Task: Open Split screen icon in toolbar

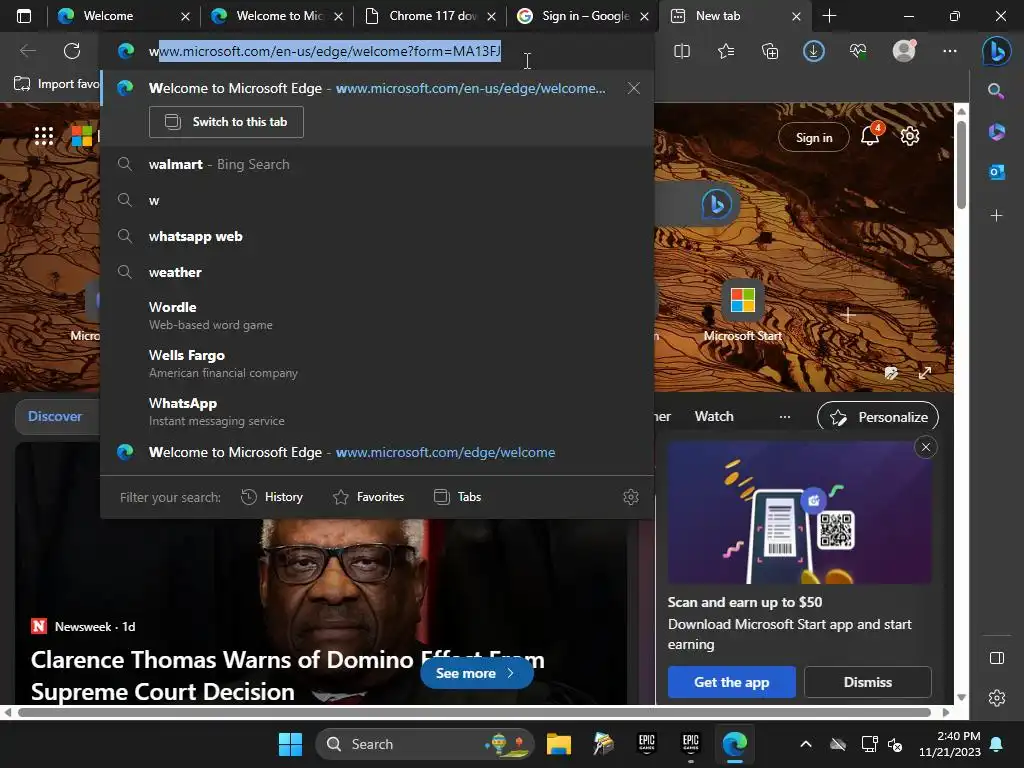Action: [x=682, y=51]
